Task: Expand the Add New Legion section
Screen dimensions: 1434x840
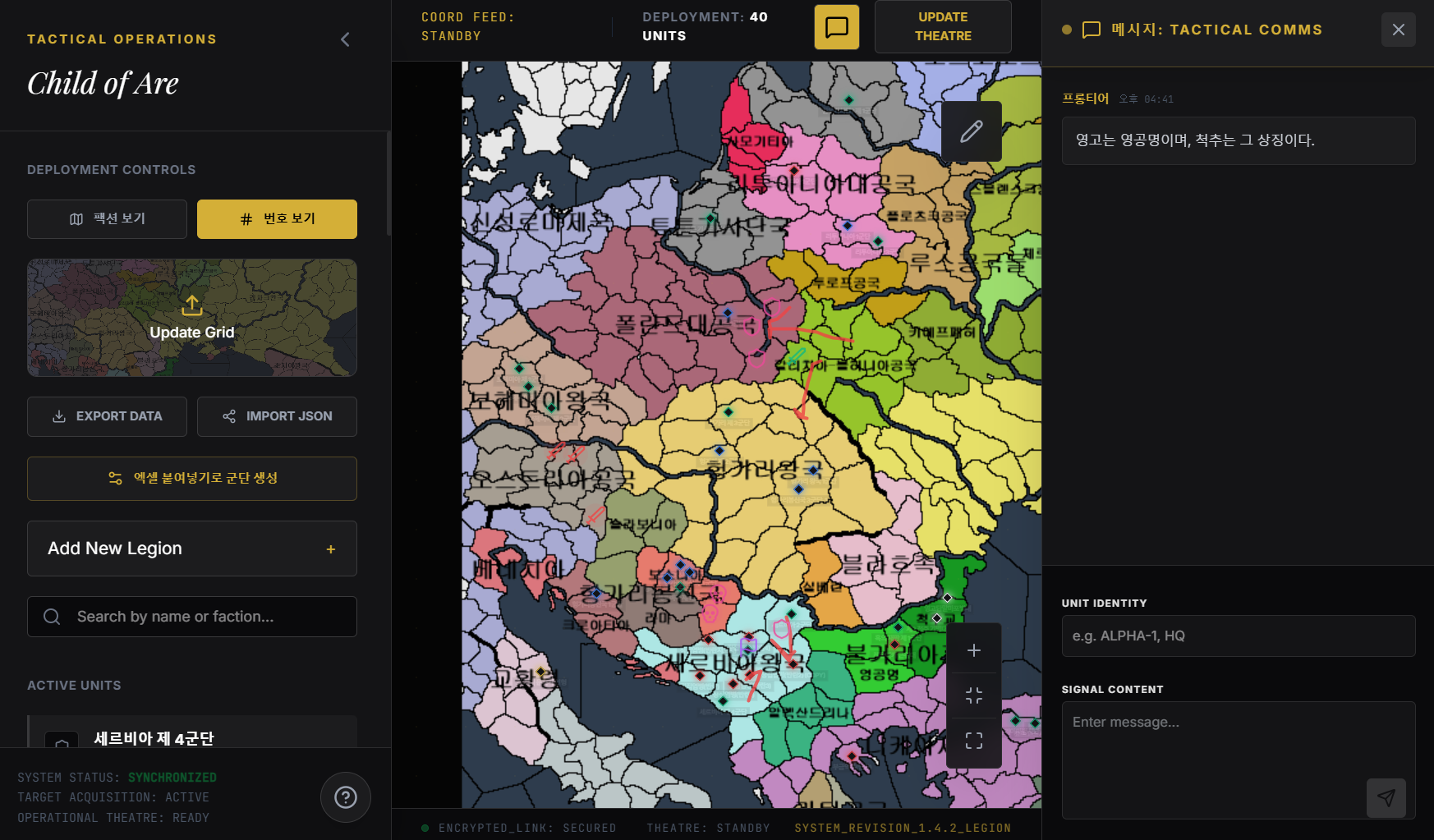Action: coord(192,549)
